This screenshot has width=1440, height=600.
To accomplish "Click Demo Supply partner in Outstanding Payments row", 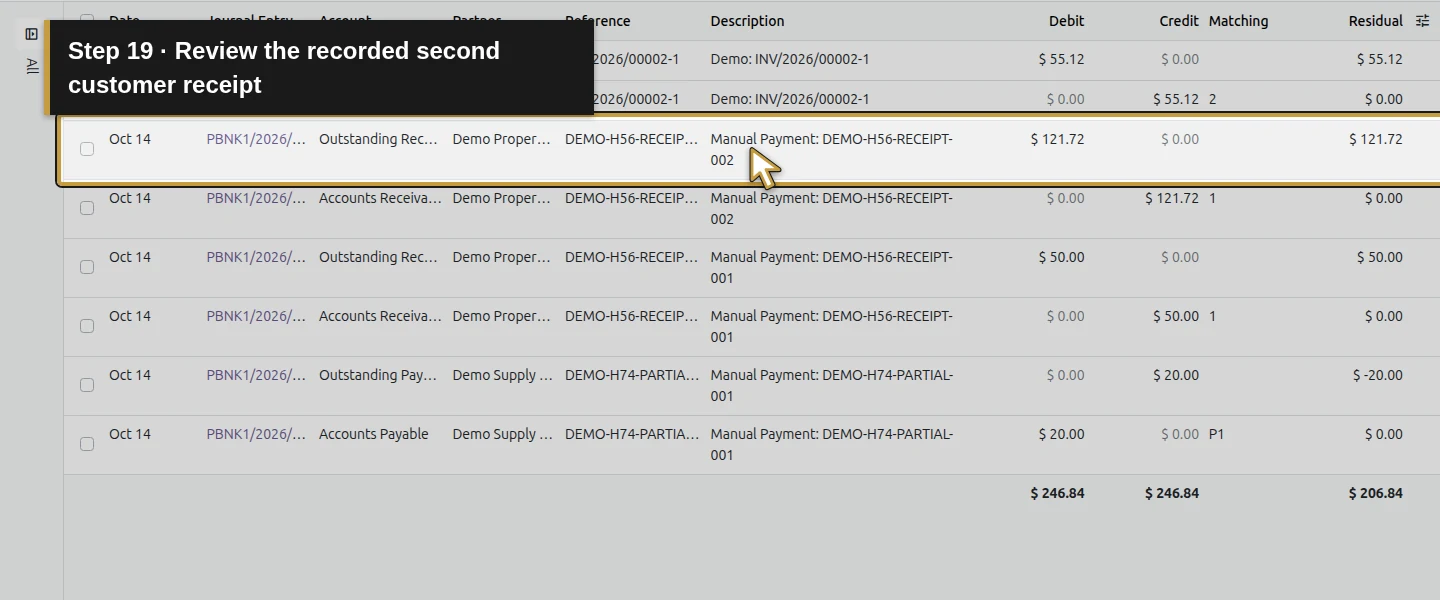I will click(x=502, y=375).
